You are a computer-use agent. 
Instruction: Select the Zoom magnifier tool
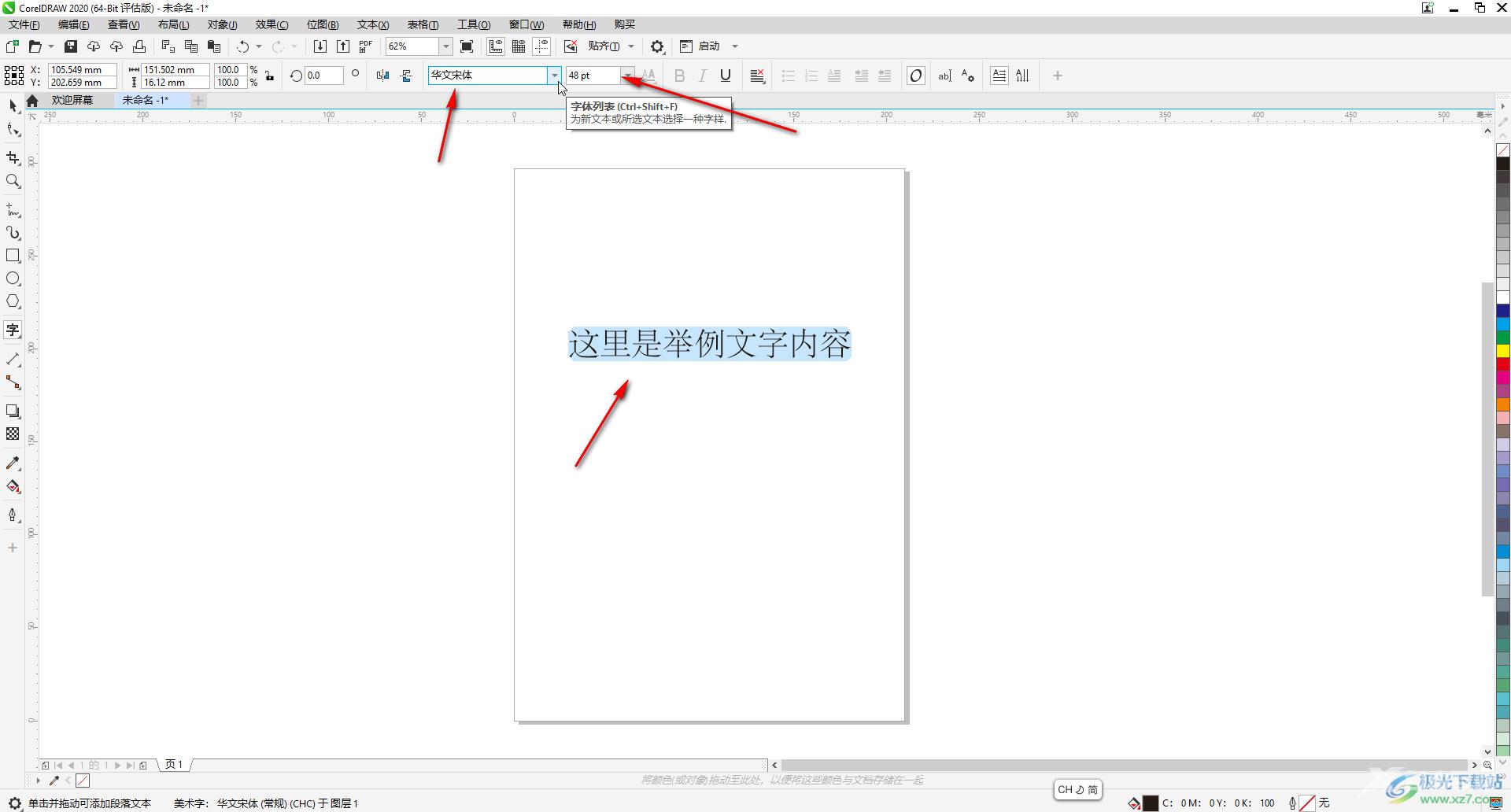pyautogui.click(x=13, y=182)
